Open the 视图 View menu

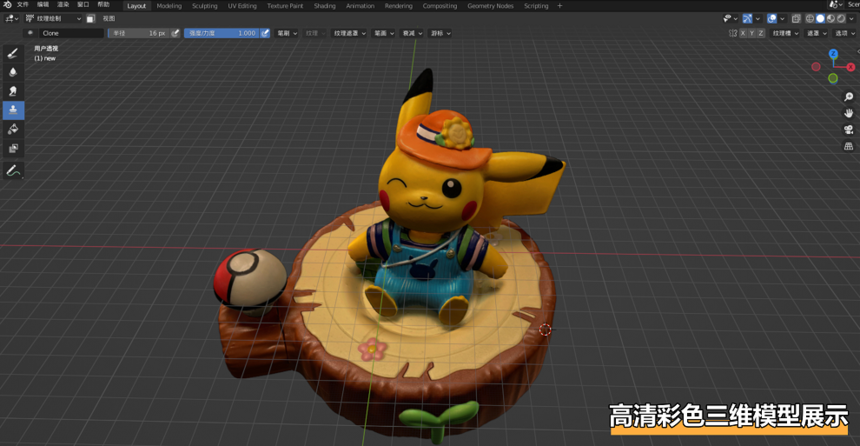(109, 19)
